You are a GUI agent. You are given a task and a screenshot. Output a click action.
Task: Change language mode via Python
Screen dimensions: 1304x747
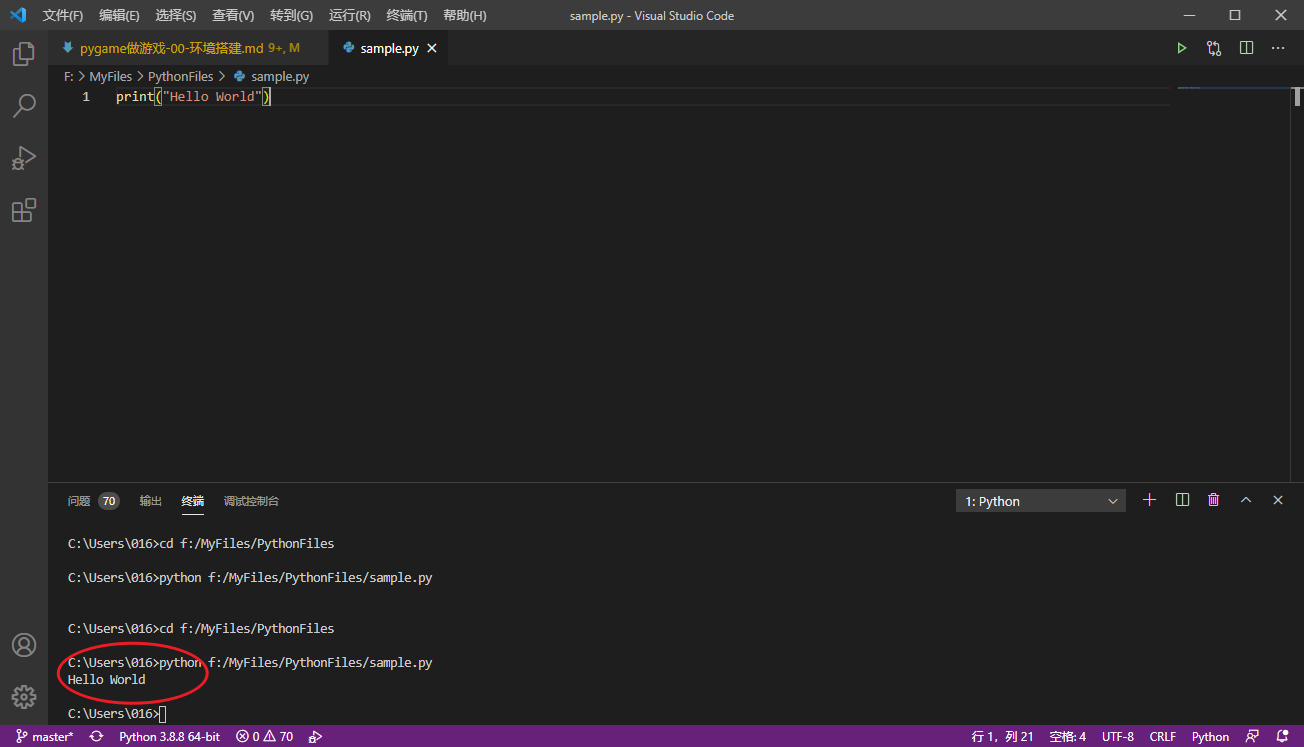[x=1210, y=737]
